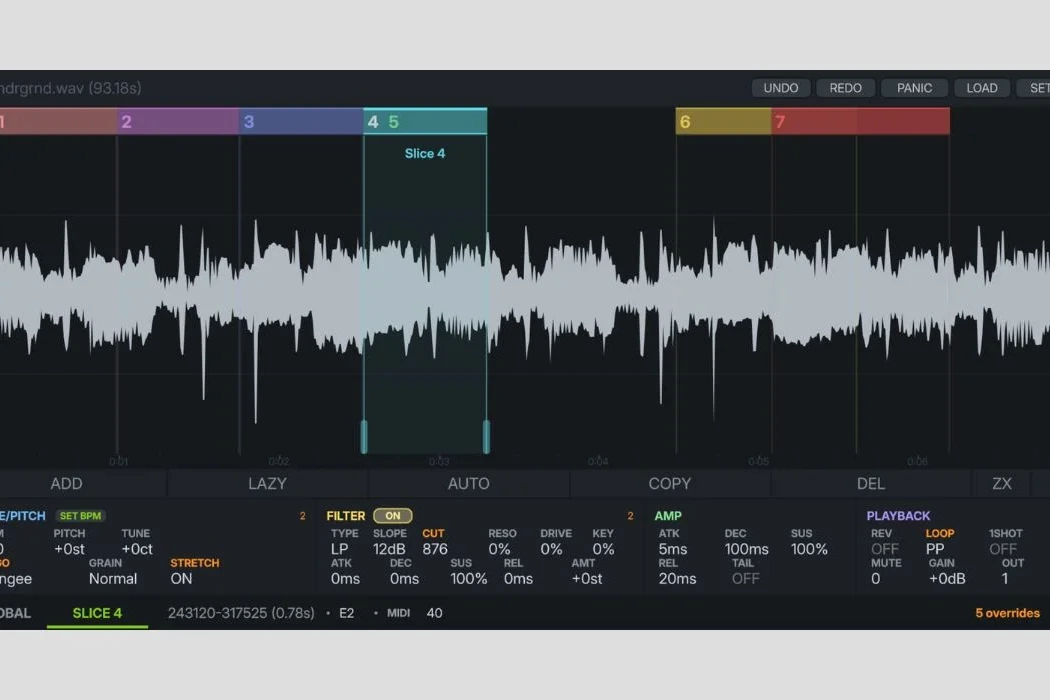Enable 1SHOT playback mode
This screenshot has height=700, width=1050.
click(x=1003, y=549)
